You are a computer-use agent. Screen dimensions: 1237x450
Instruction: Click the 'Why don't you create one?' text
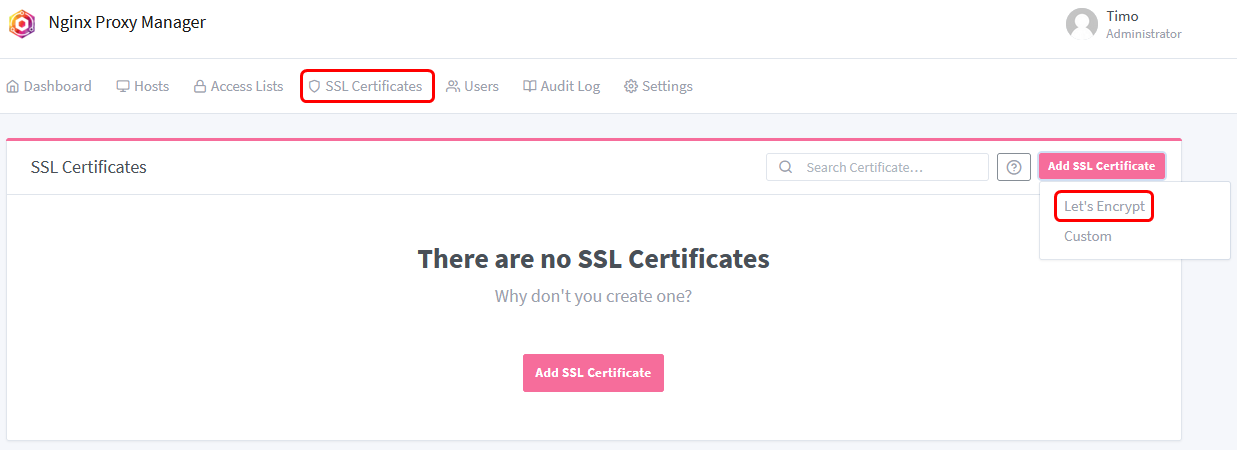click(x=594, y=297)
